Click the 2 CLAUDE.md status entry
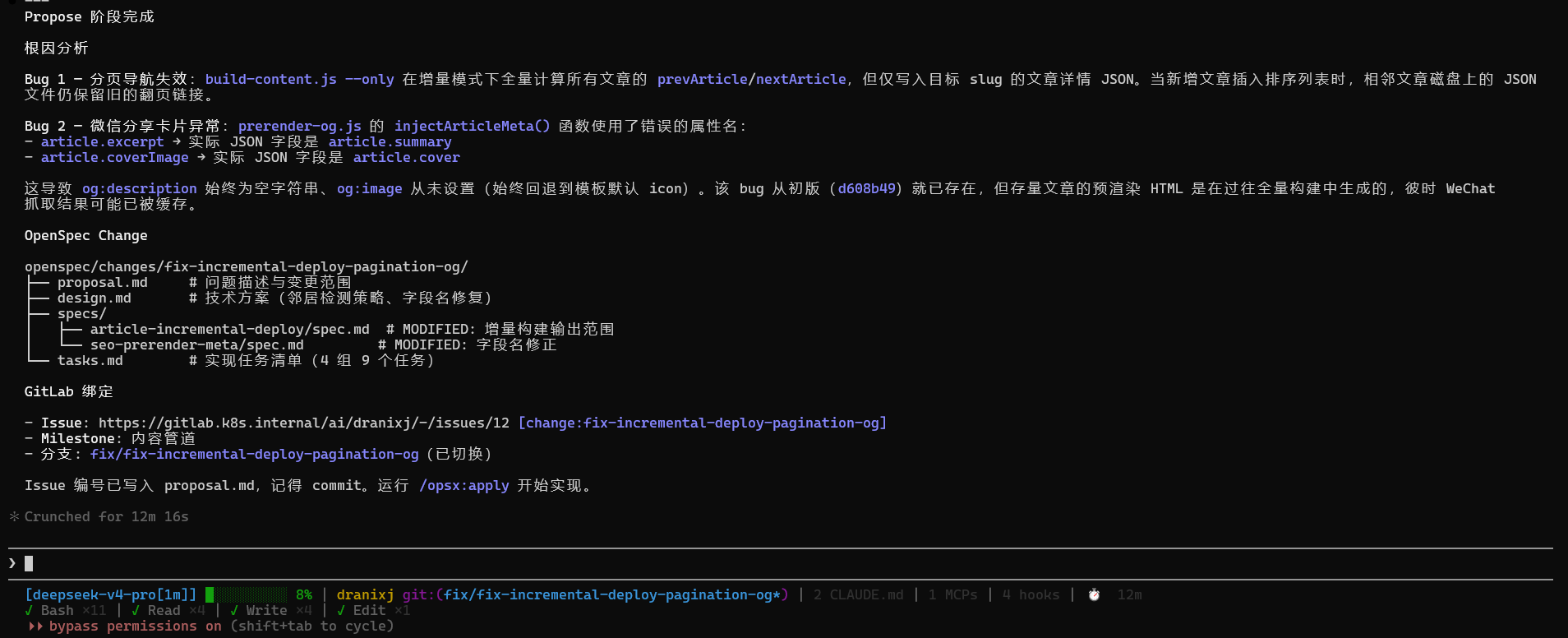The height and width of the screenshot is (638, 1568). tap(859, 594)
